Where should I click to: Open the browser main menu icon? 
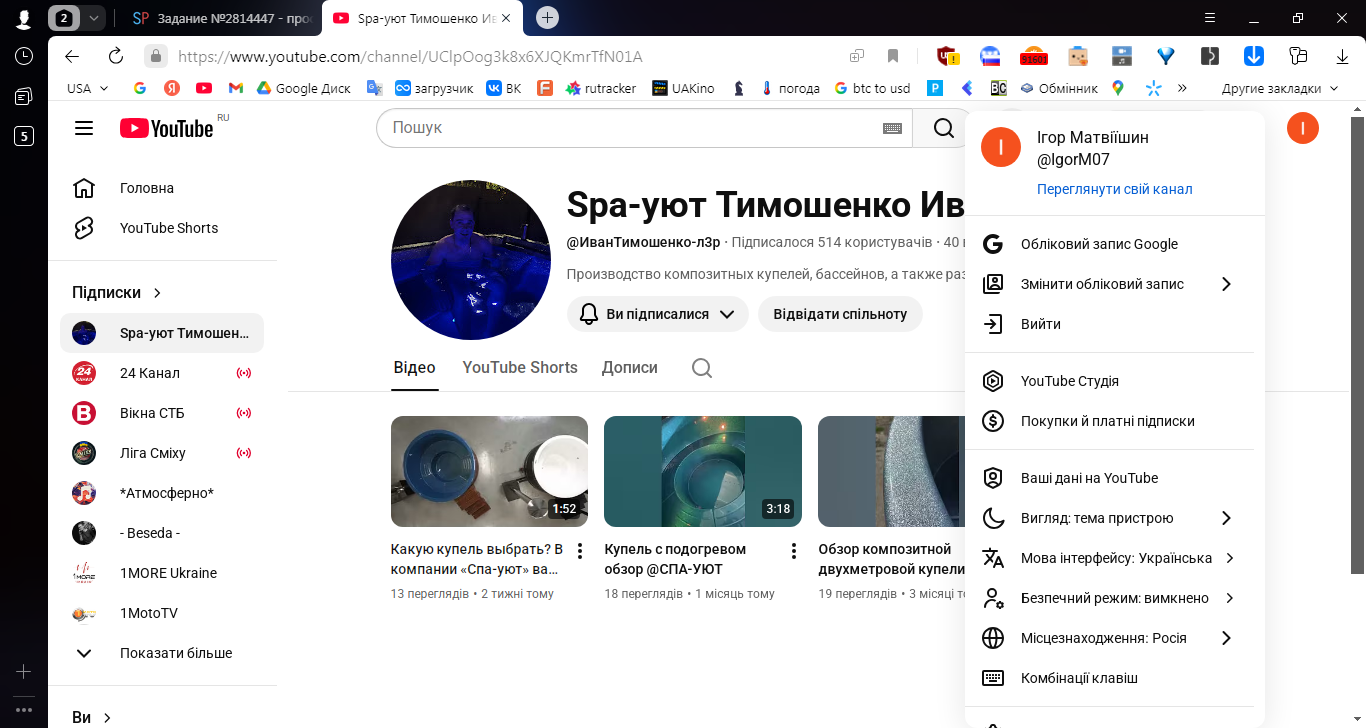[x=1210, y=17]
